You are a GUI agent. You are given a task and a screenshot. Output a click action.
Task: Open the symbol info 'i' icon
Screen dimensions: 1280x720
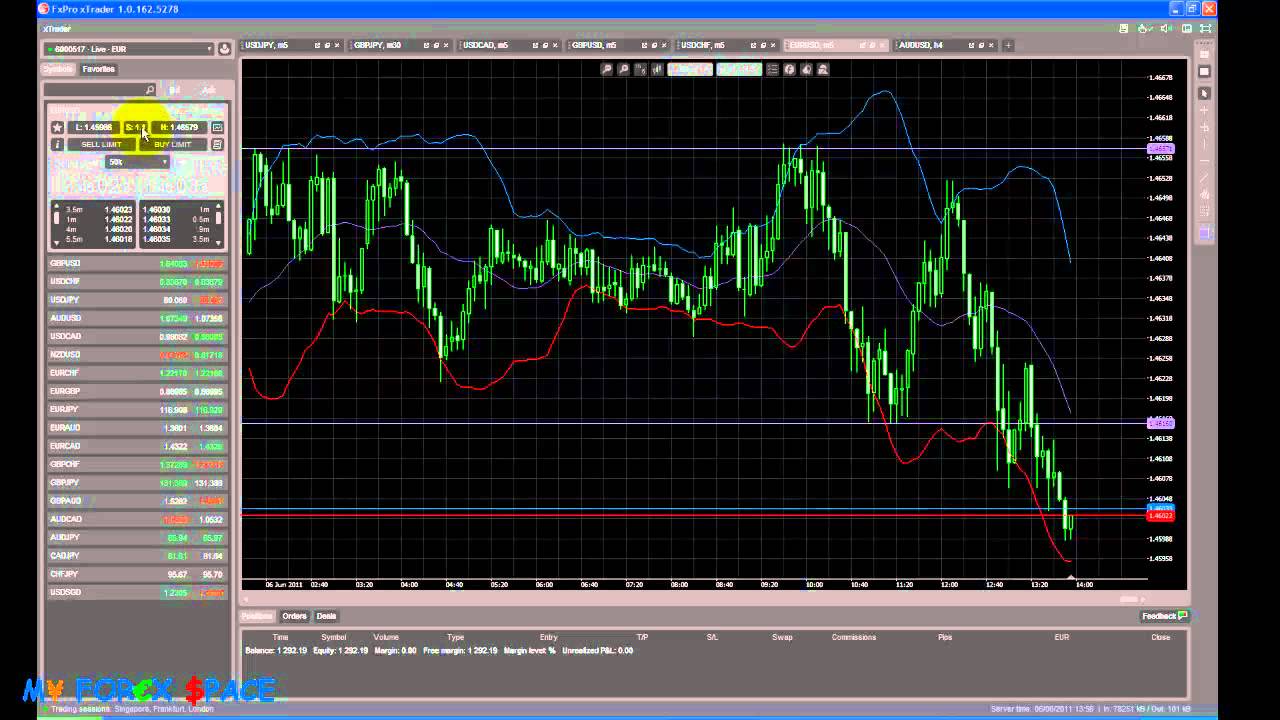pos(57,144)
